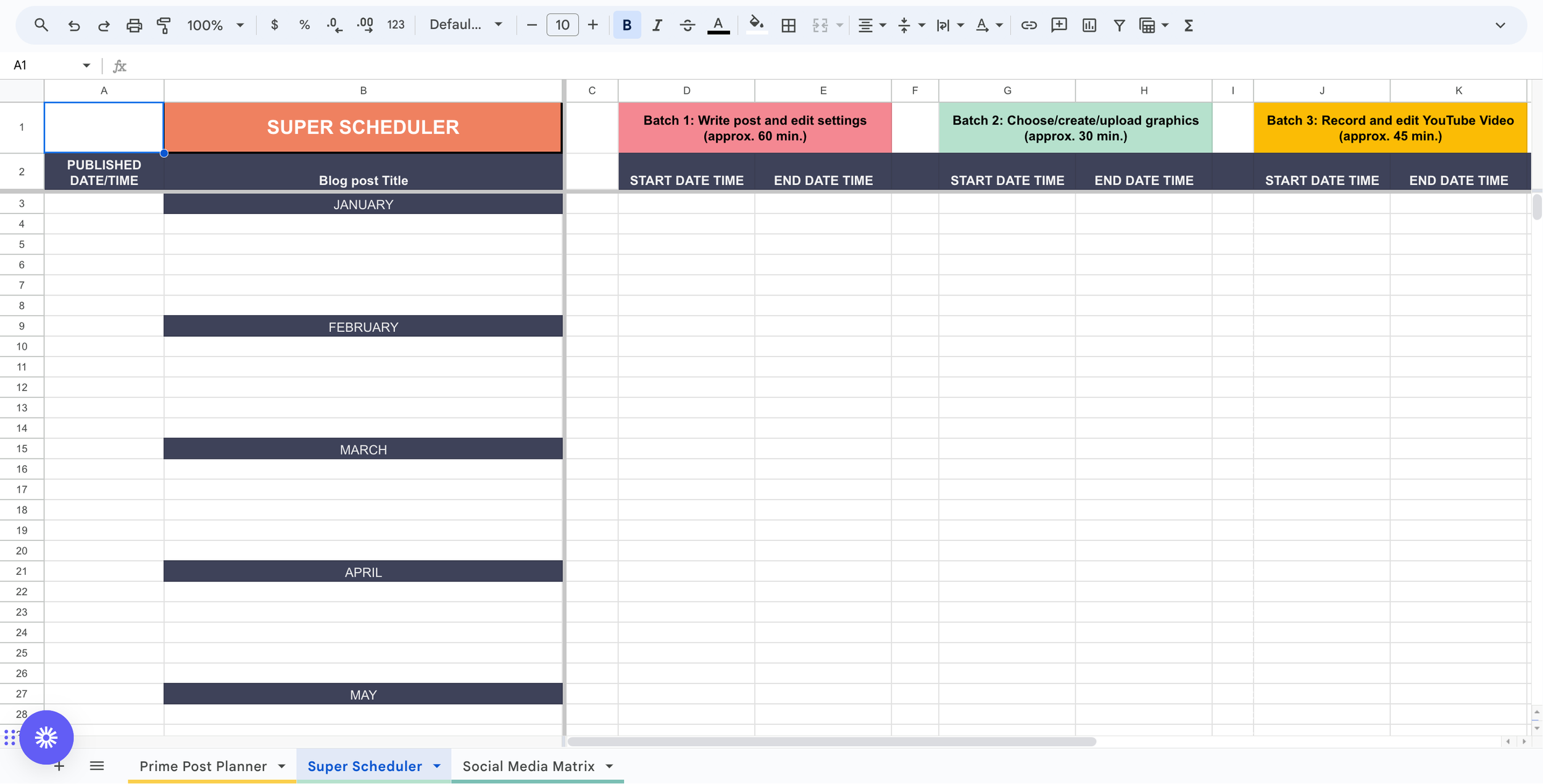Open the zoom level dropdown
1543x784 pixels.
click(x=215, y=25)
